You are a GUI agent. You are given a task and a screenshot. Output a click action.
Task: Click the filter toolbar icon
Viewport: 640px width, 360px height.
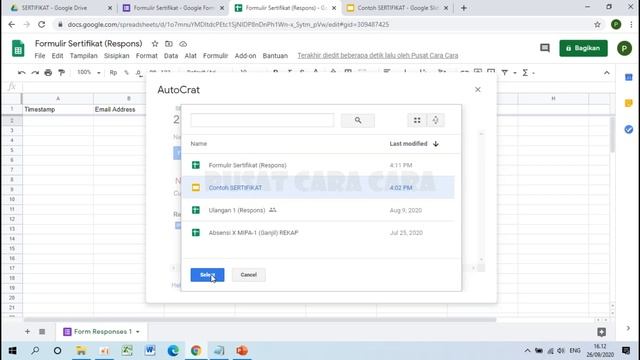[x=505, y=73]
